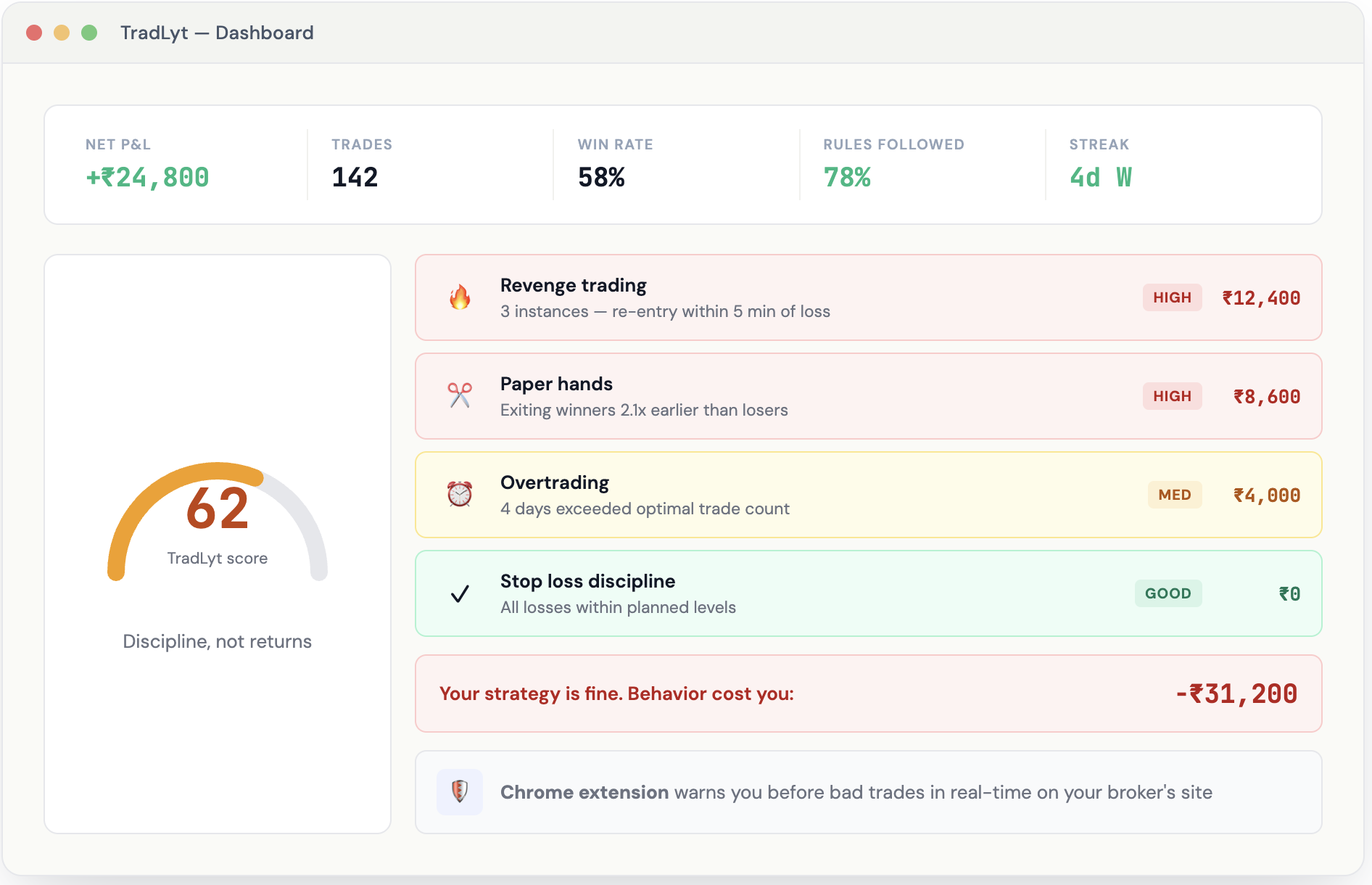Click the HIGH badge on Paper hands
1372x885 pixels.
(x=1173, y=396)
